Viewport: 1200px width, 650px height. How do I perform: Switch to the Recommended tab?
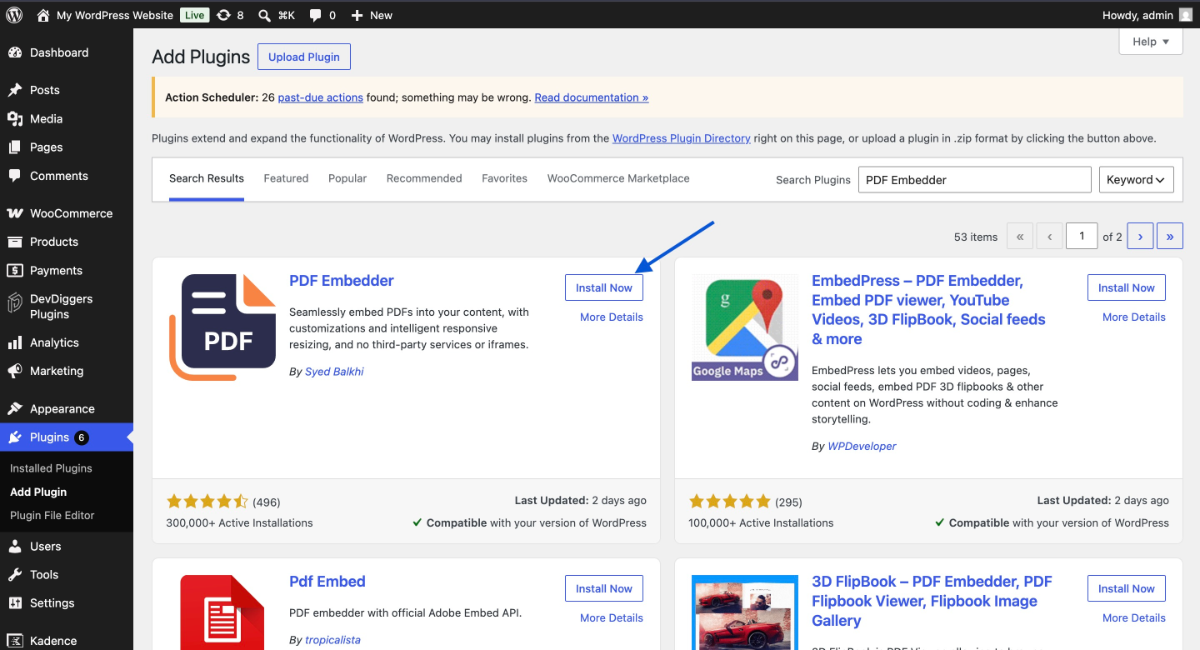424,179
